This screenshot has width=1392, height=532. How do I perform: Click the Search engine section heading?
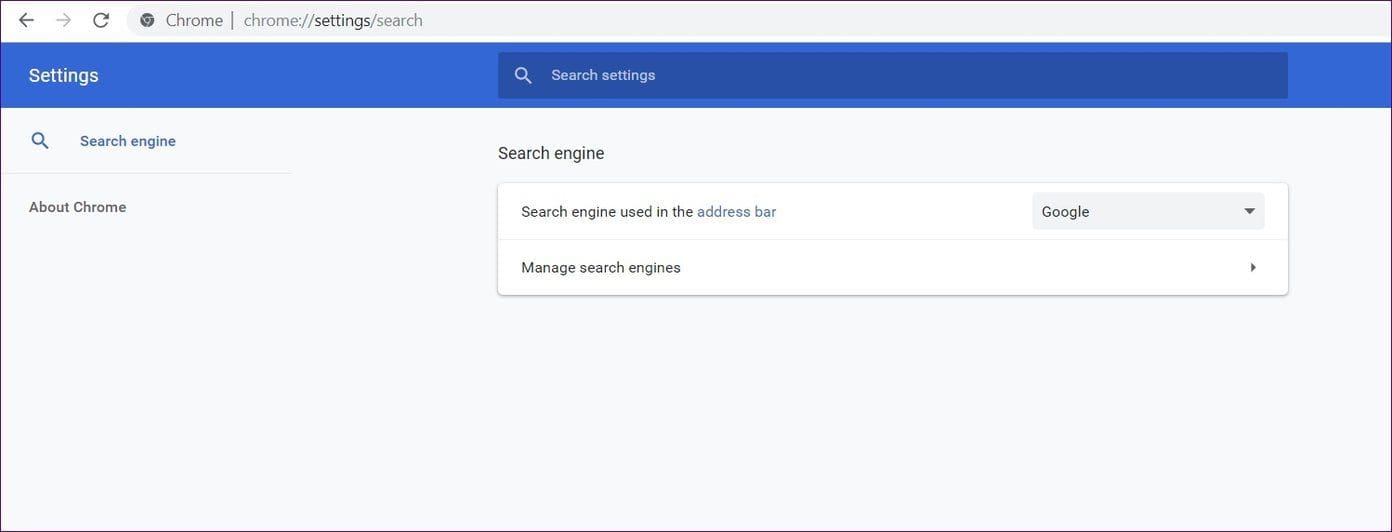coord(551,153)
